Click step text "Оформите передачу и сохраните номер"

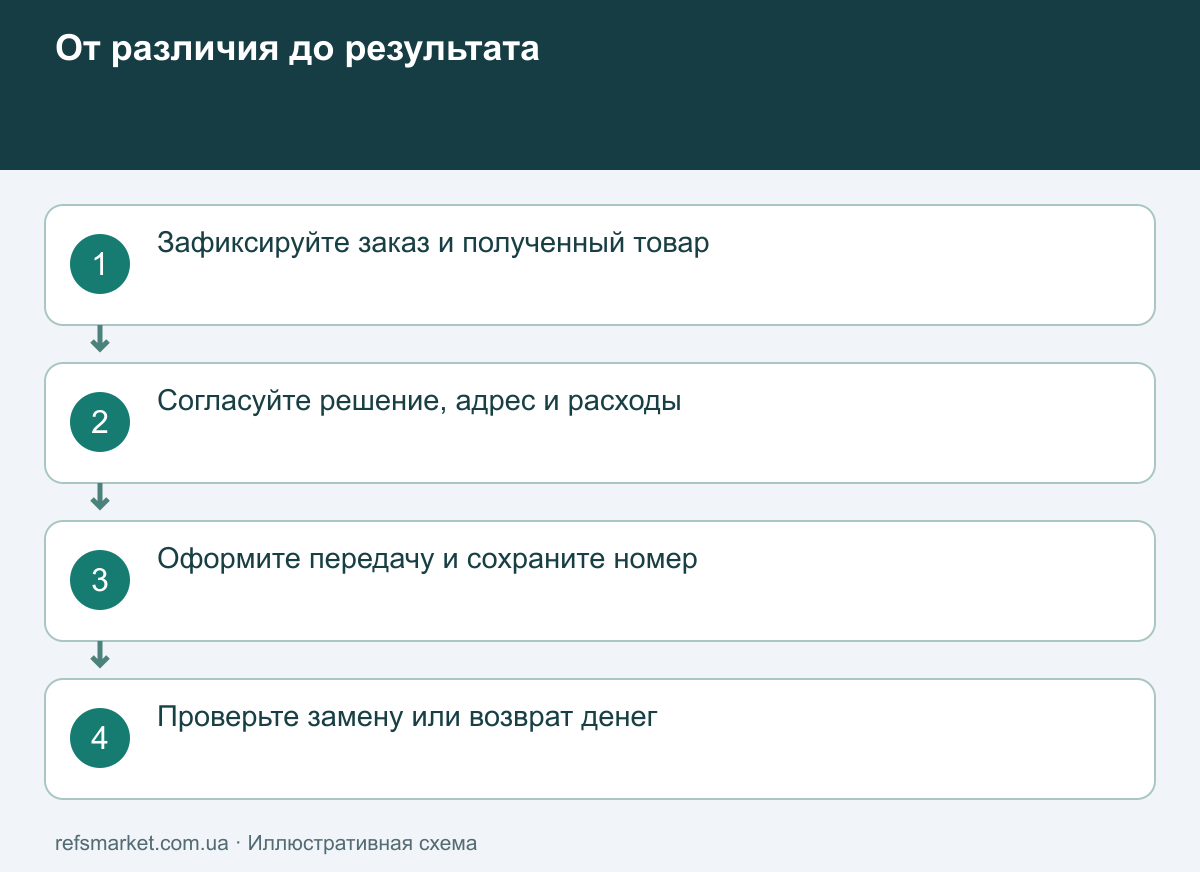pyautogui.click(x=427, y=559)
